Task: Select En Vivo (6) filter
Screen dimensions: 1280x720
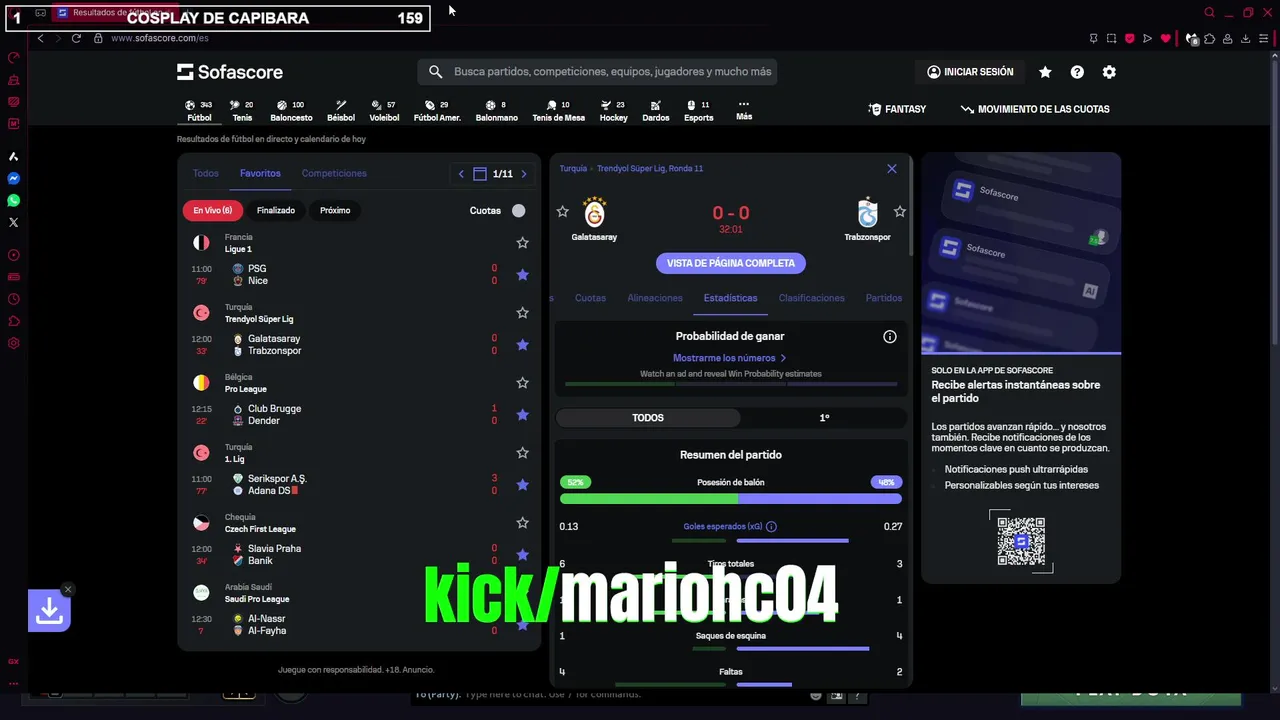Action: [x=213, y=210]
